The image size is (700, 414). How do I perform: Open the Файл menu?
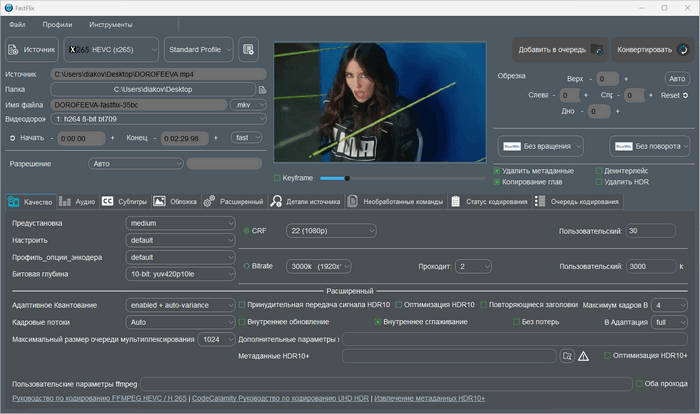point(17,25)
